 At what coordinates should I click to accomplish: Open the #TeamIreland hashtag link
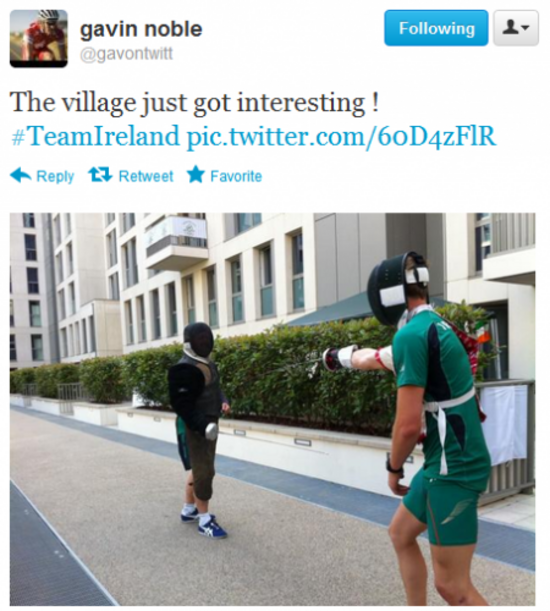tap(95, 136)
